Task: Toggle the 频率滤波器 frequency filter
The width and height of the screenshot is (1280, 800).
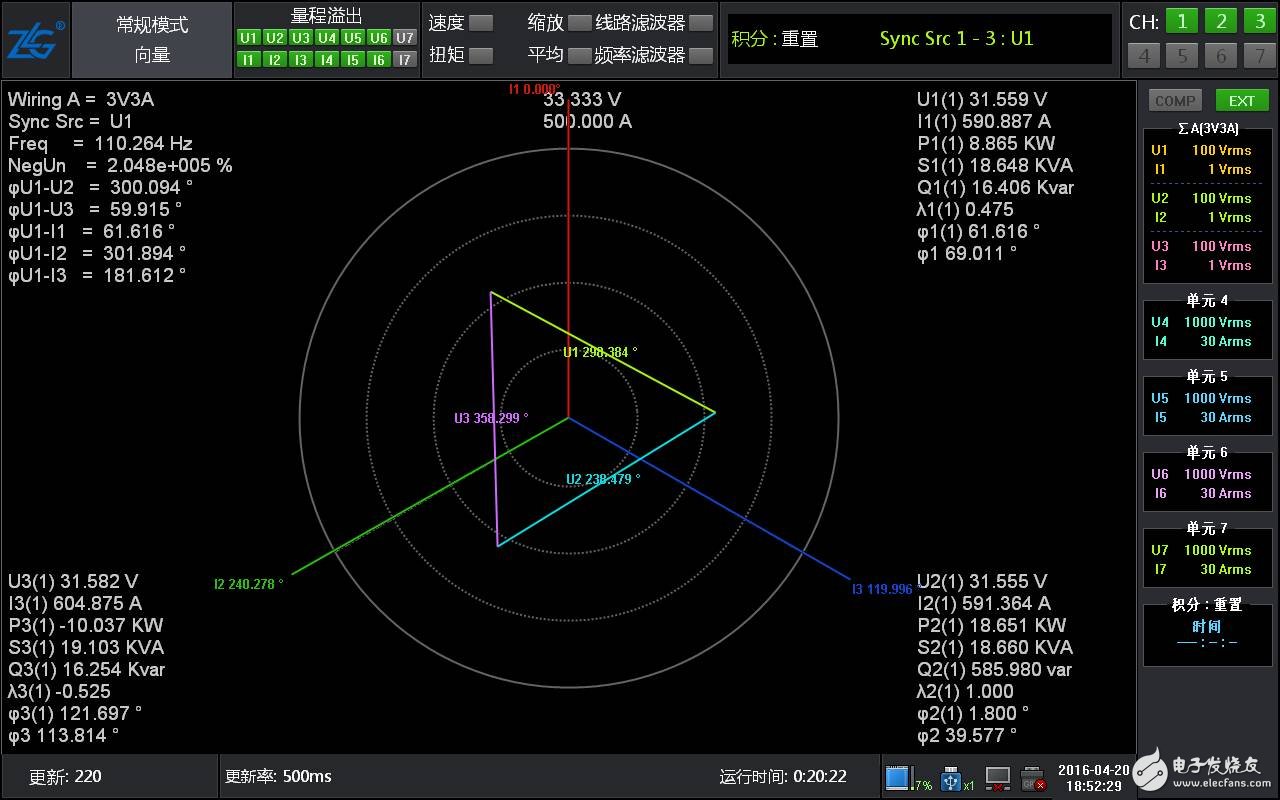Action: click(701, 55)
